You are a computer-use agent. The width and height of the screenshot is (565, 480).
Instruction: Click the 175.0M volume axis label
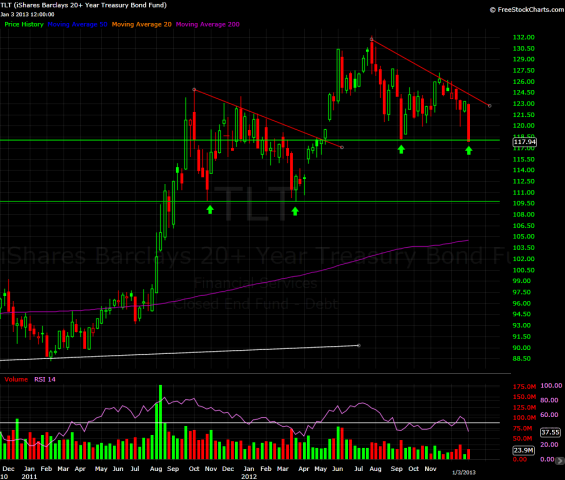click(524, 387)
